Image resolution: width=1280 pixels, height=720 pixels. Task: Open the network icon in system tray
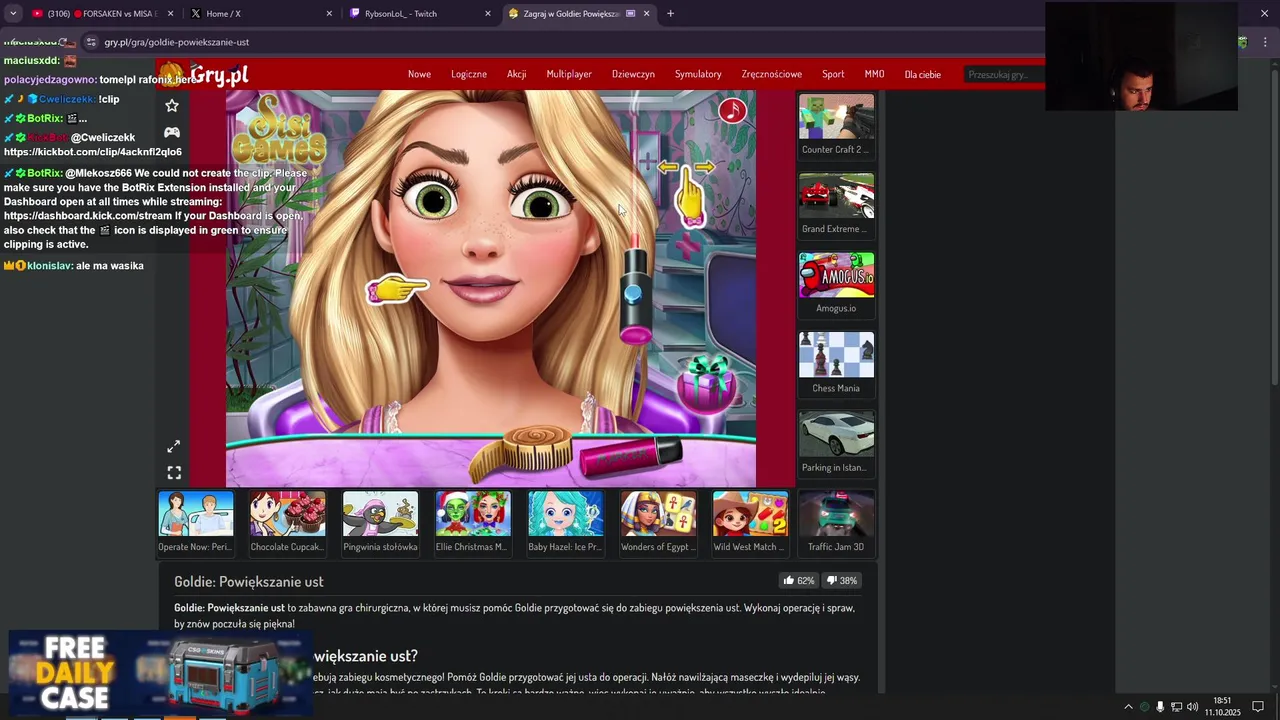(1176, 707)
